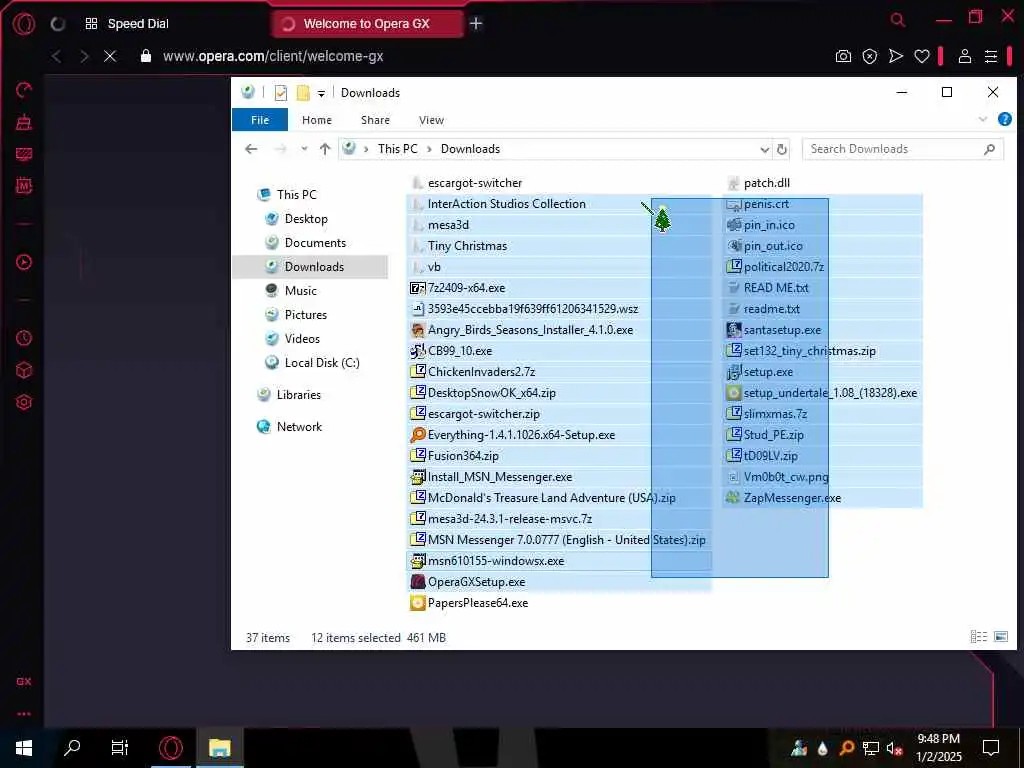Open File Explorer taskbar button
Viewport: 1024px width, 768px height.
[219, 748]
